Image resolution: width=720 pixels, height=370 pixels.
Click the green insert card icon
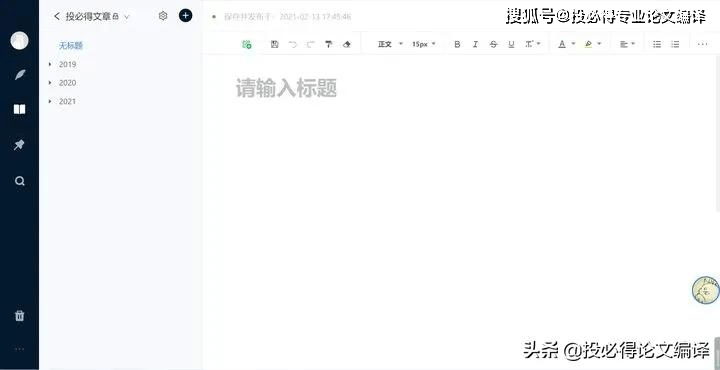coord(247,44)
